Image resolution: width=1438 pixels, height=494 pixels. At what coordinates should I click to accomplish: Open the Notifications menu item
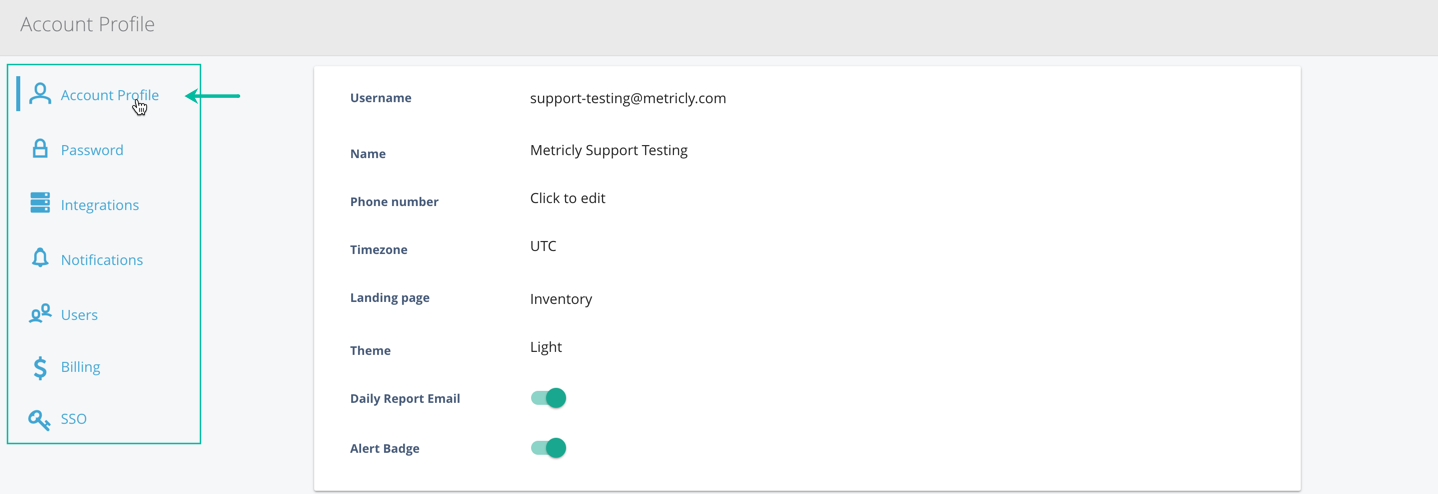[102, 260]
